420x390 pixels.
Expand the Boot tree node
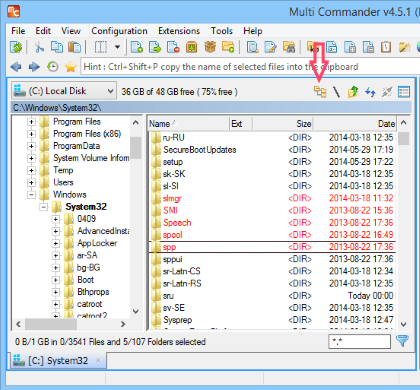(56, 280)
